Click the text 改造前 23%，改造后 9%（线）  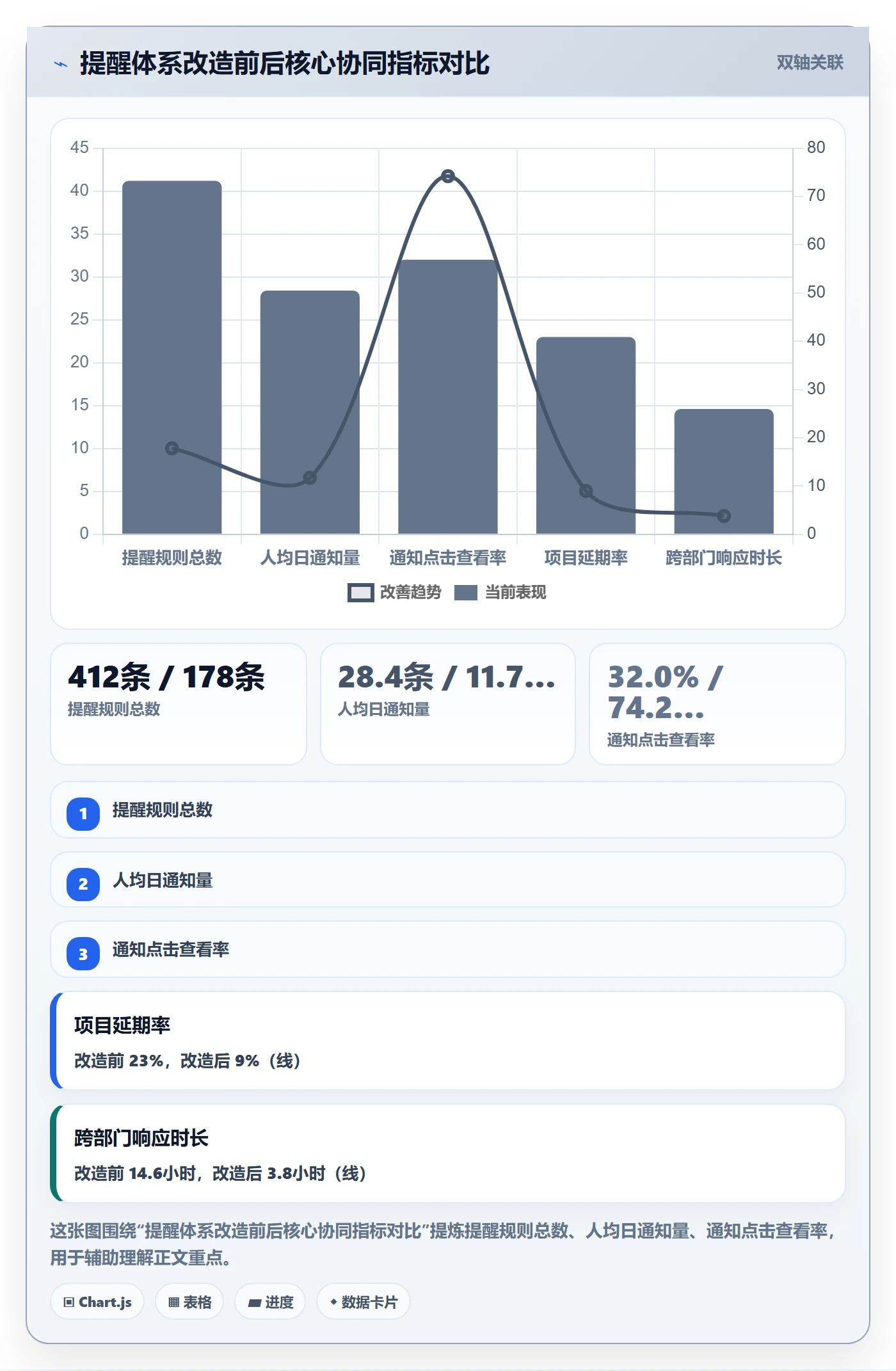pyautogui.click(x=188, y=1061)
